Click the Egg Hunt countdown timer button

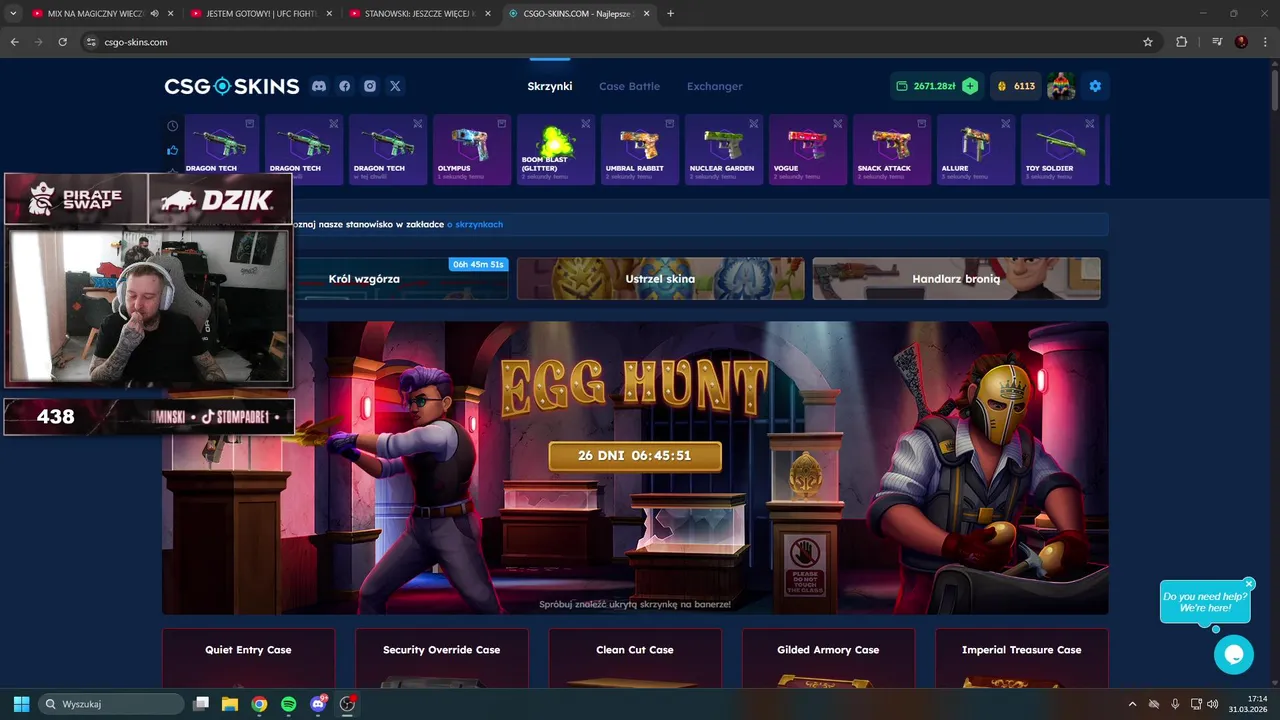pos(634,456)
